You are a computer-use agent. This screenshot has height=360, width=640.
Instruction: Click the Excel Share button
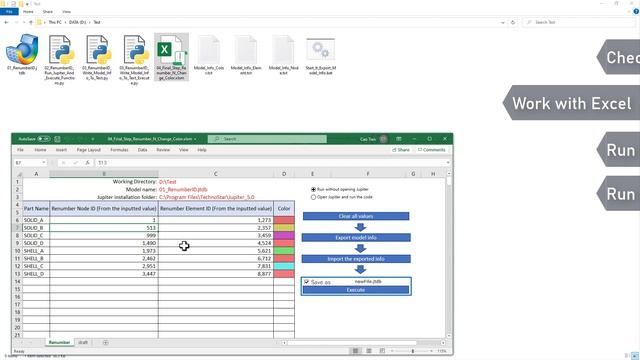401,150
